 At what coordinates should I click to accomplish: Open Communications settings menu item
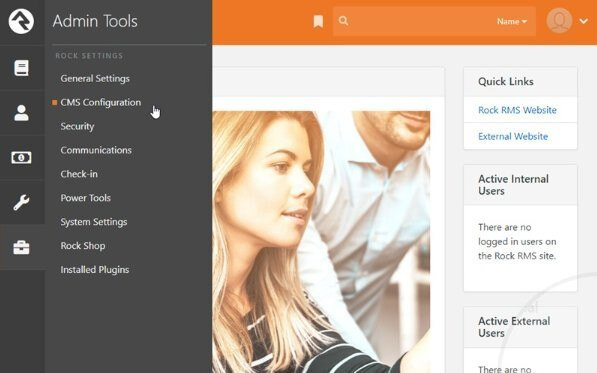pyautogui.click(x=96, y=150)
